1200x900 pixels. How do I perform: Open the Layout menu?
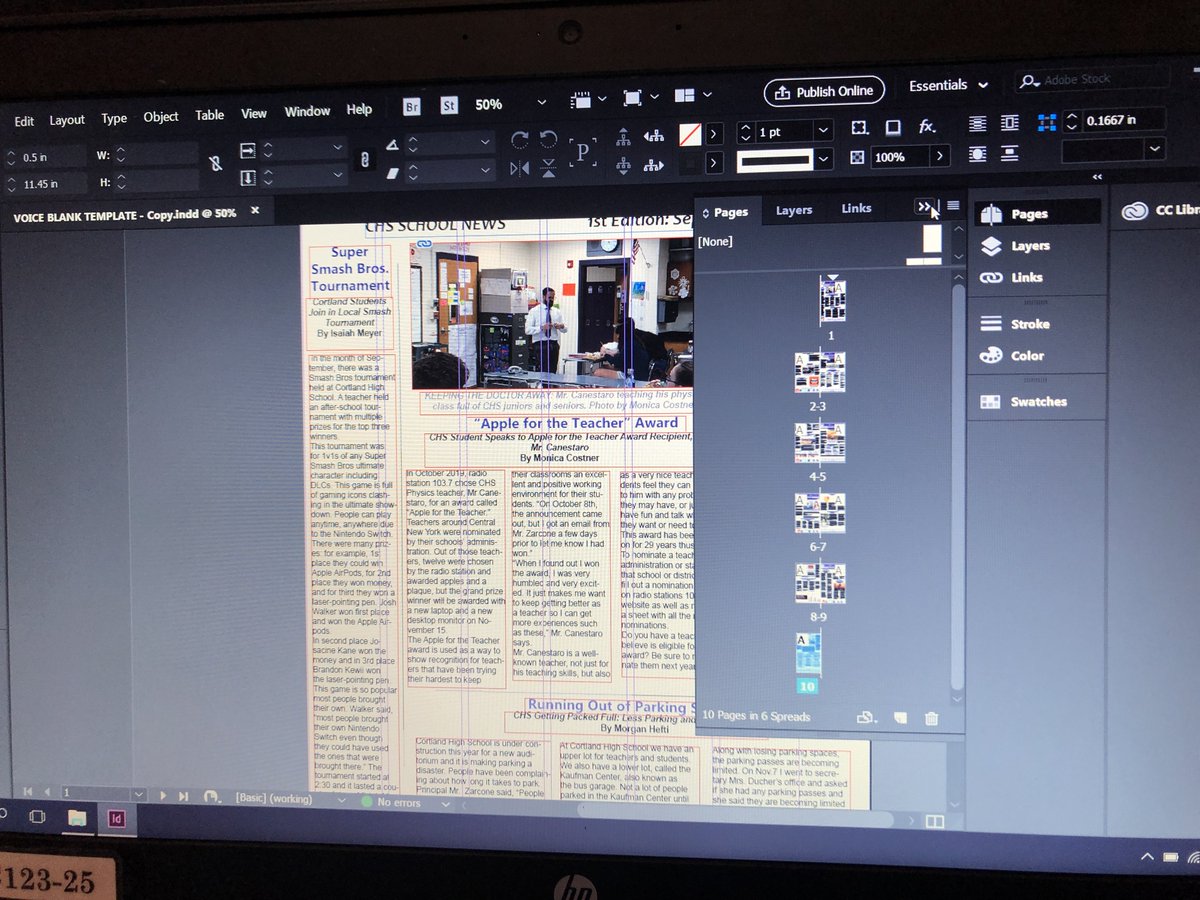click(67, 120)
